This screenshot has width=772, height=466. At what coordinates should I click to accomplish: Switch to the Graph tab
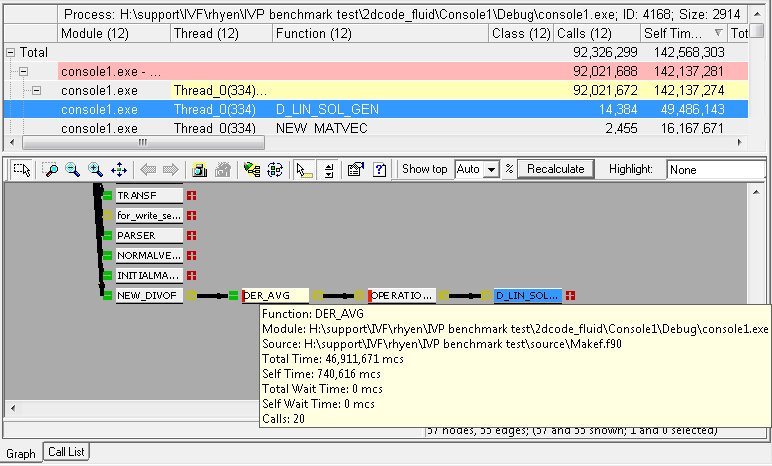tap(21, 453)
